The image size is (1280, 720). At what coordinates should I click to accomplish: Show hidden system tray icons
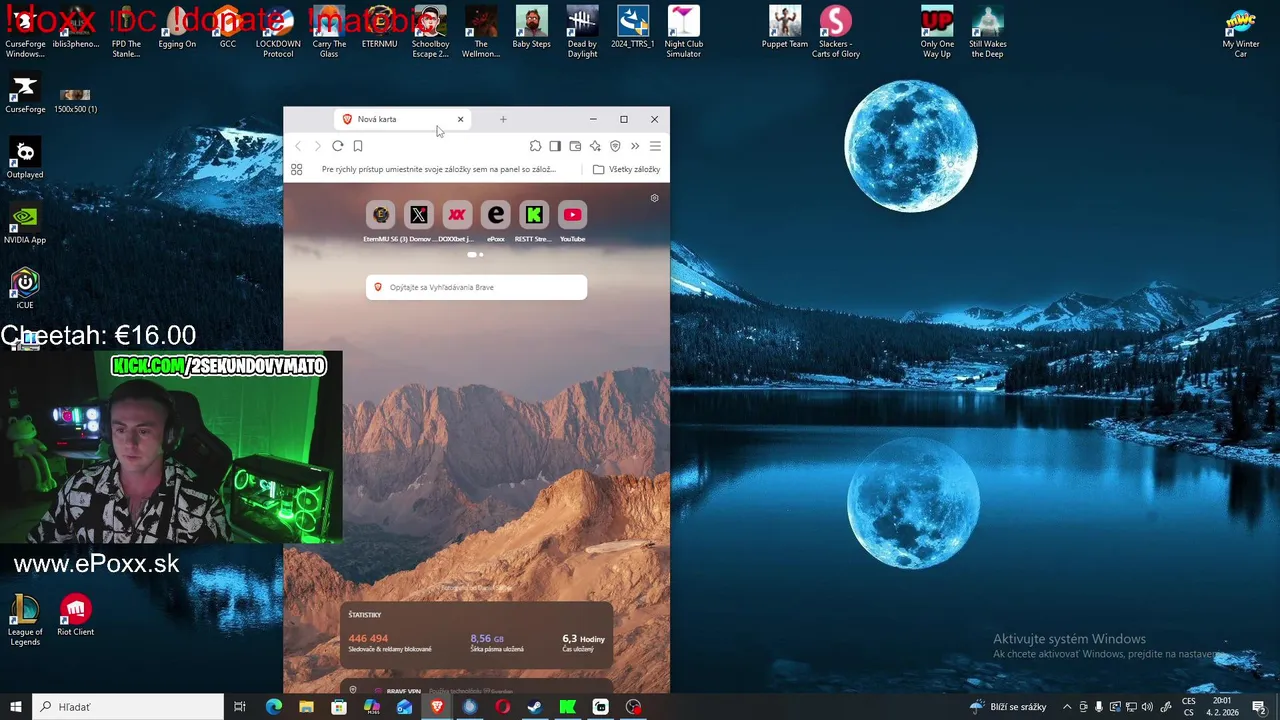click(1067, 707)
